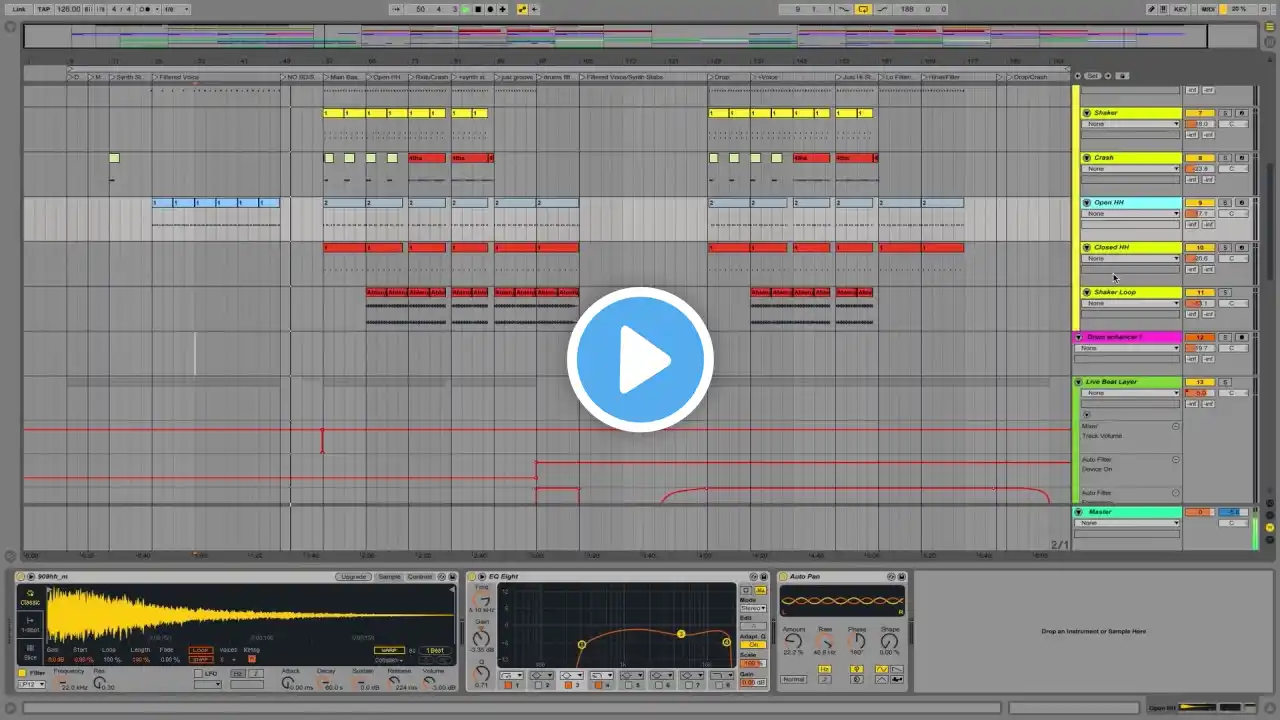The width and height of the screenshot is (1280, 720).
Task: Click the TAP tempo button
Action: tap(44, 9)
